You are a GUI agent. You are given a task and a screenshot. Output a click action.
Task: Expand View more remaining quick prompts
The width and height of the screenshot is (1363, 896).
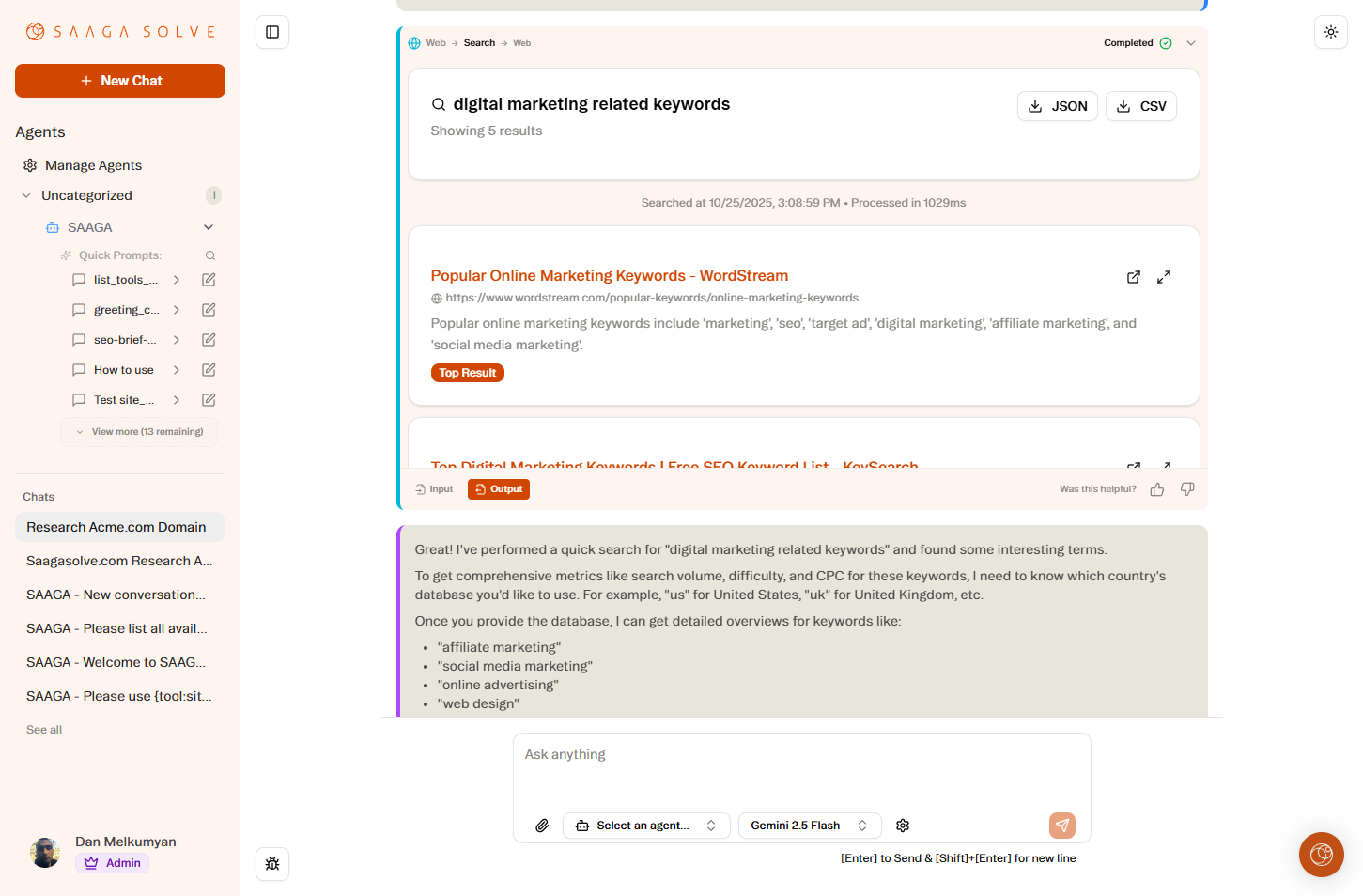138,431
